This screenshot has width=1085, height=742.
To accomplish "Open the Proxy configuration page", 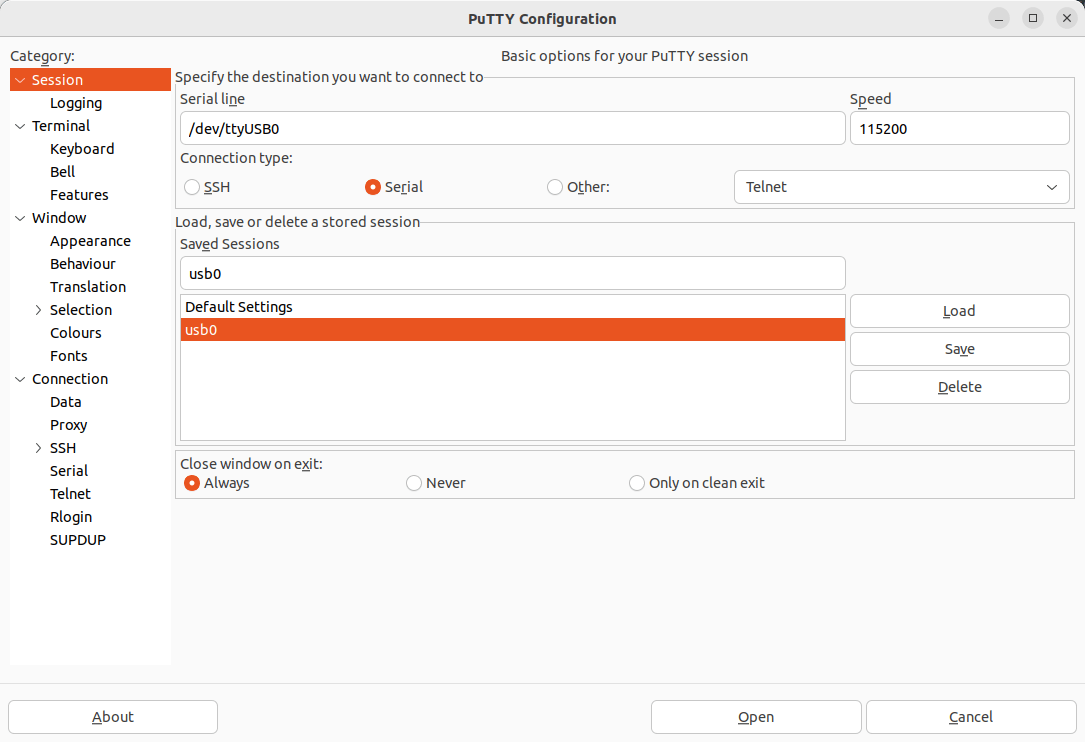I will (68, 424).
